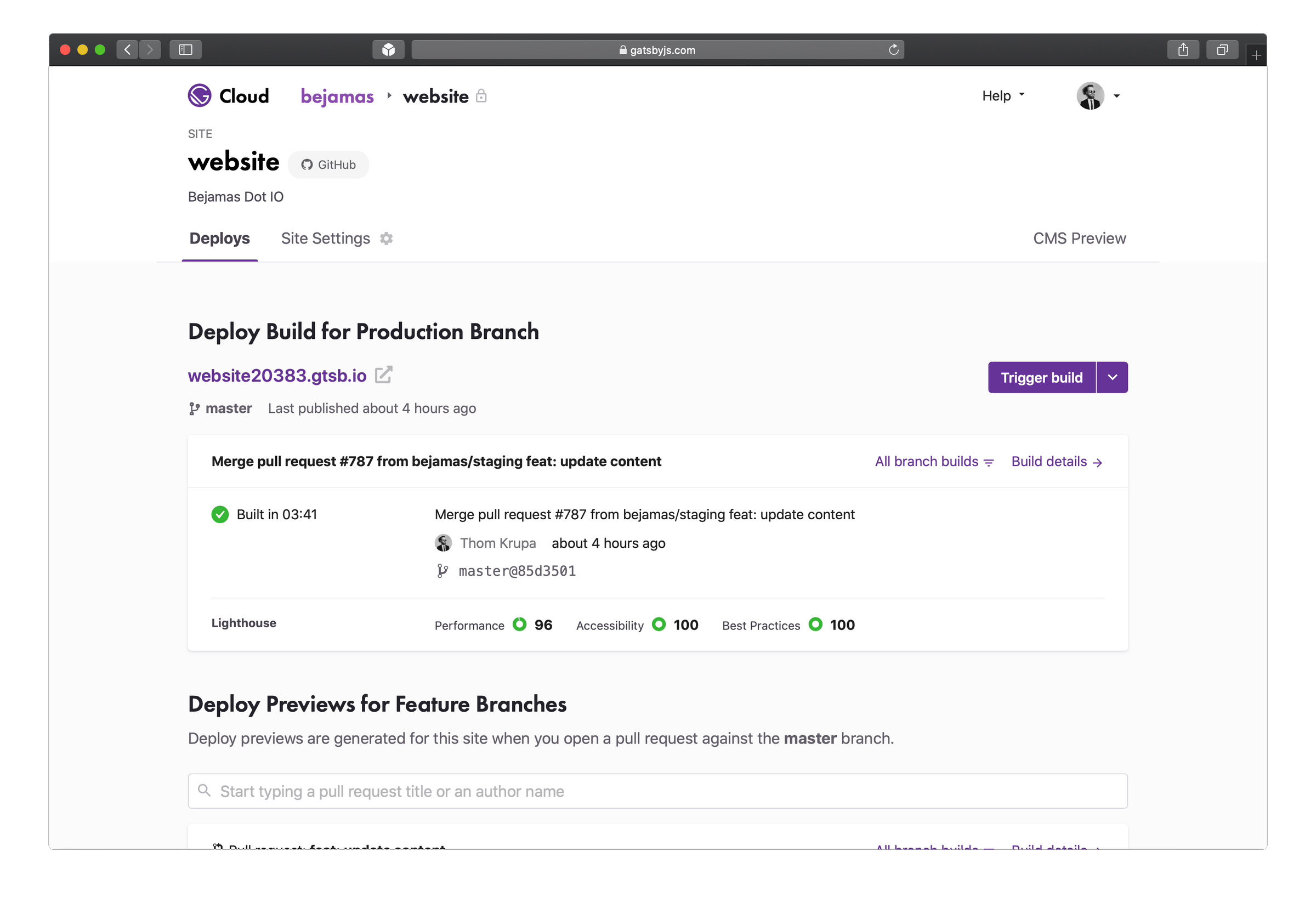Click the Site Settings gear icon
The width and height of the screenshot is (1316, 914).
click(x=387, y=239)
